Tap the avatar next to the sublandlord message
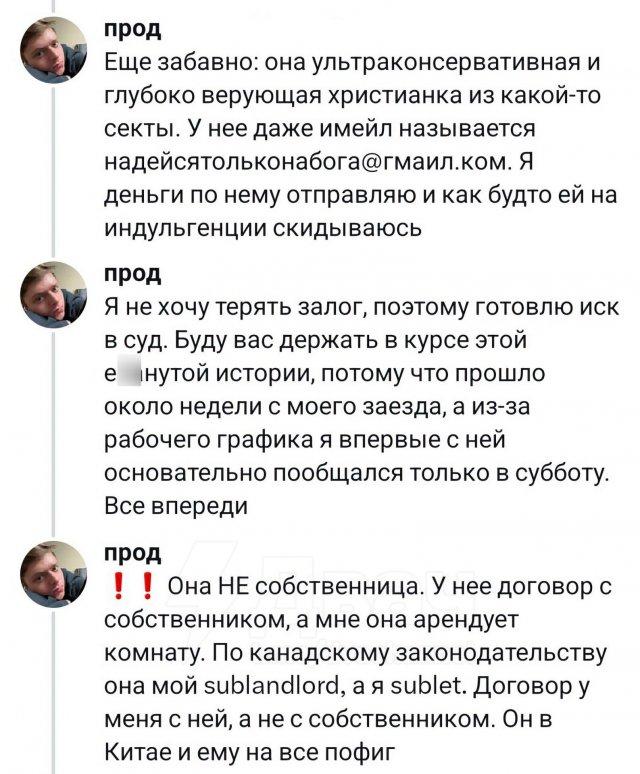The height and width of the screenshot is (774, 640). point(54,574)
